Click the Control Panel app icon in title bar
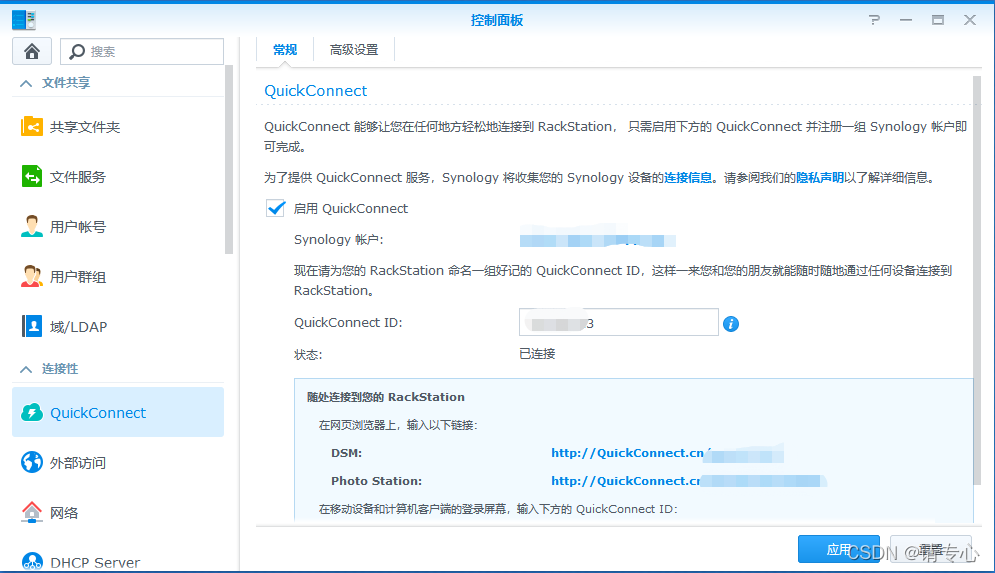The image size is (995, 573). (x=24, y=20)
